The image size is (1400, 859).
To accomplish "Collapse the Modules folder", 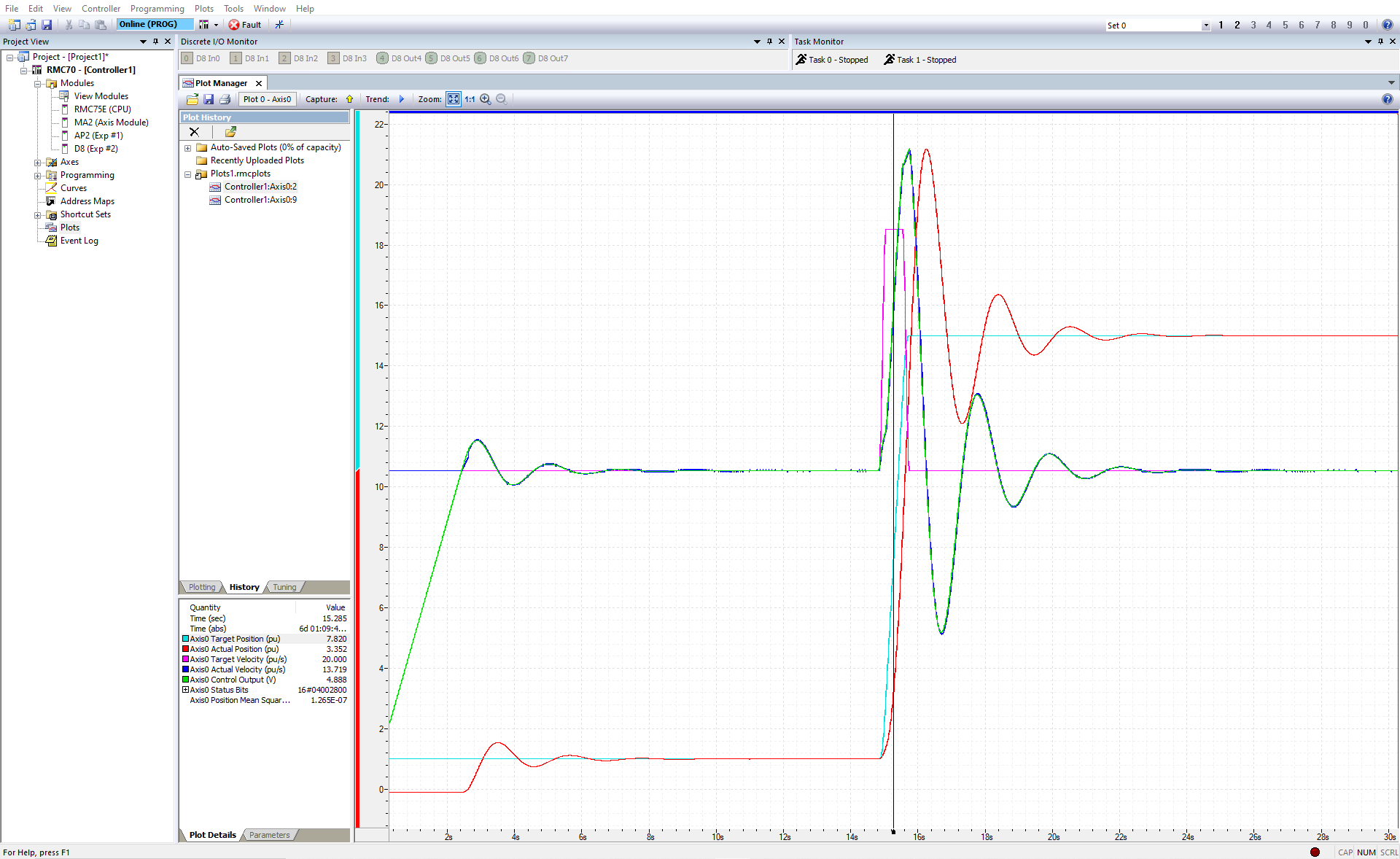I will (x=38, y=83).
